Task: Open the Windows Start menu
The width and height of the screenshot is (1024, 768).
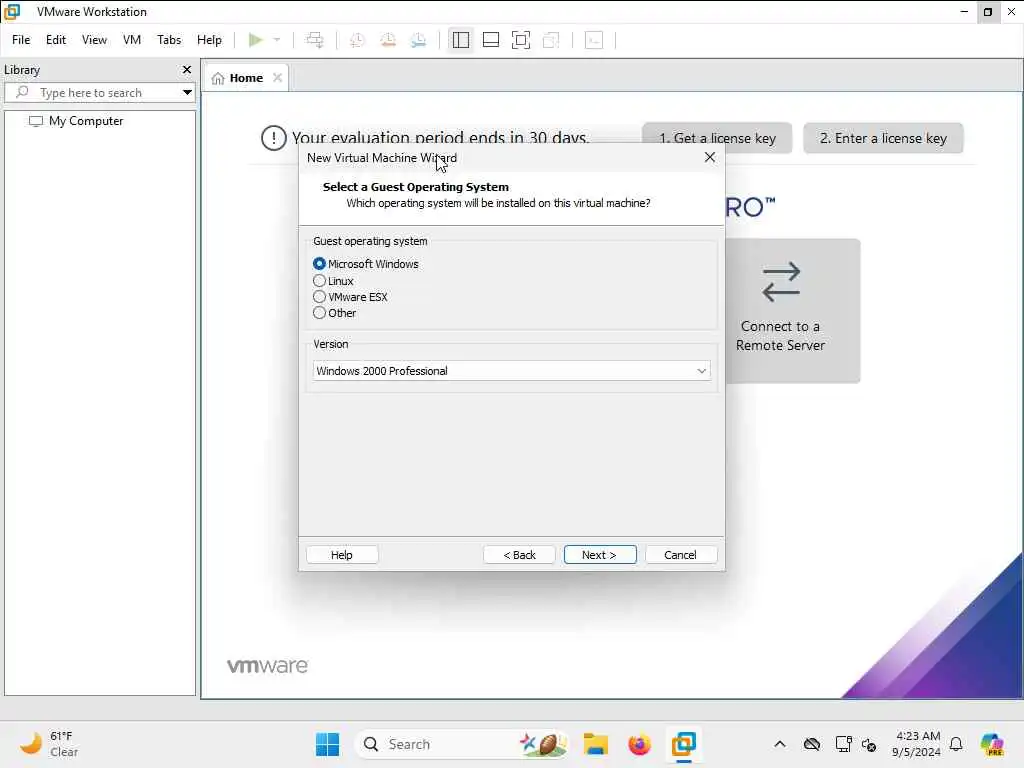Action: point(327,744)
